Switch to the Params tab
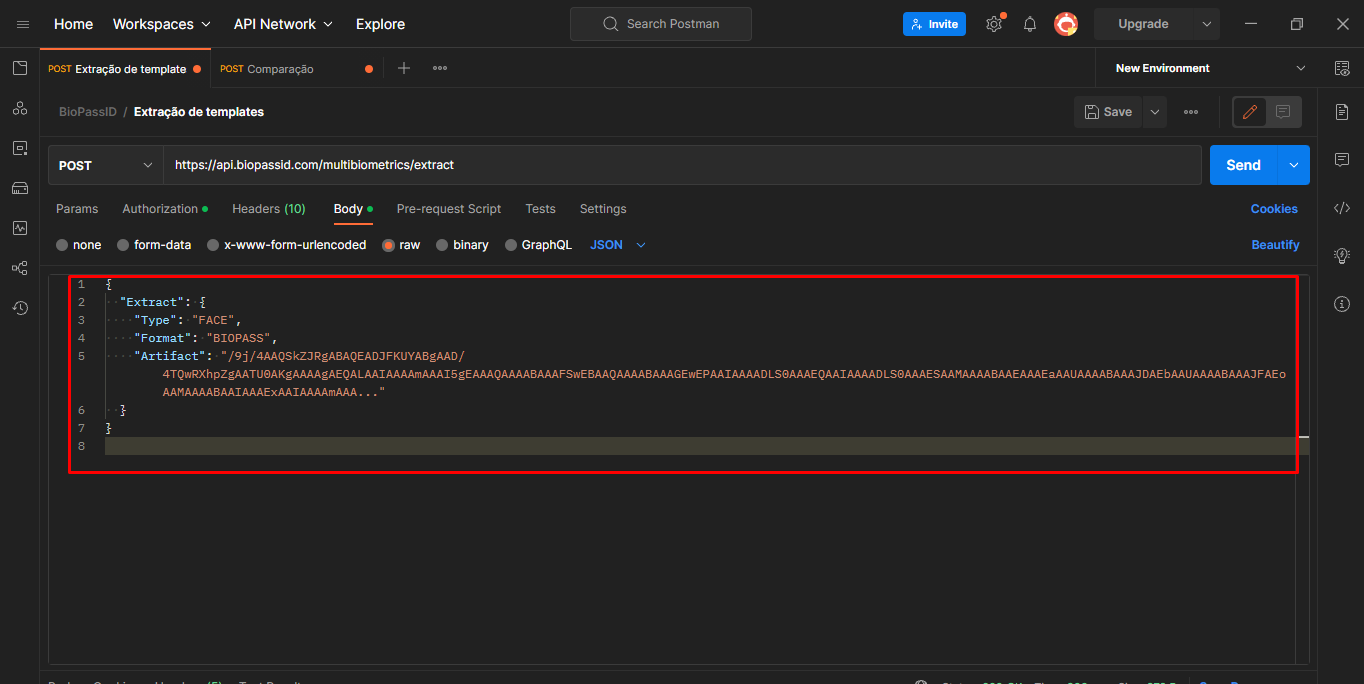 tap(77, 209)
